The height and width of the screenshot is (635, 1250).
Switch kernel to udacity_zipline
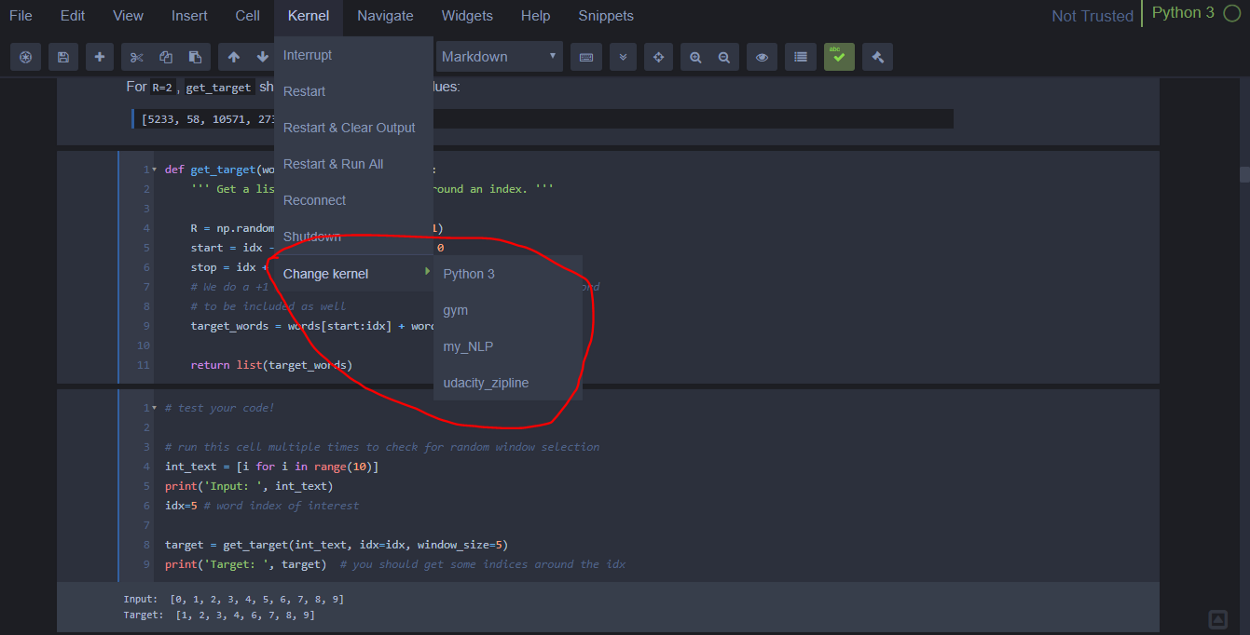(508, 382)
